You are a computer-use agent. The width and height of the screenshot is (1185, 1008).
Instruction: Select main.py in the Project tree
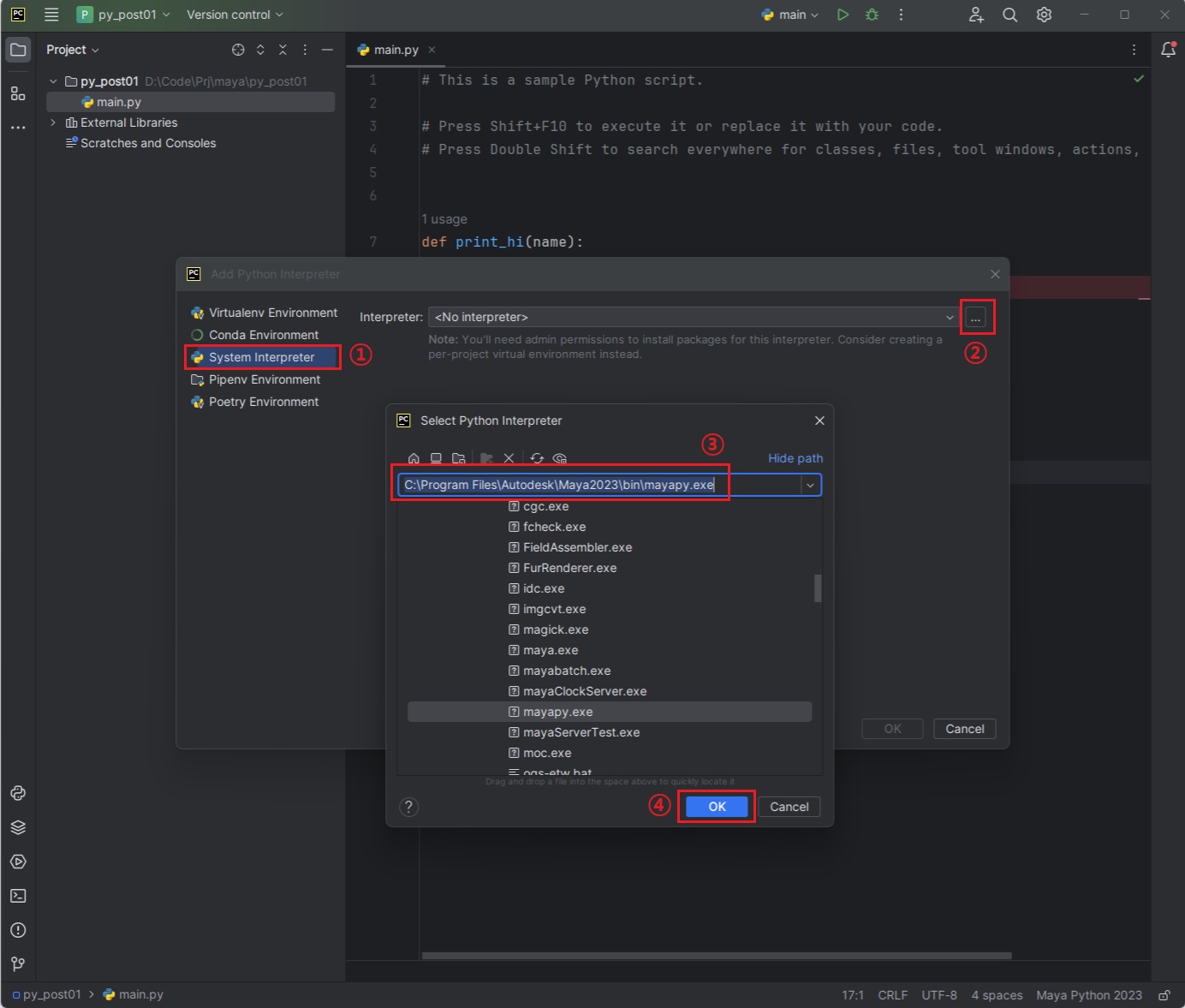point(190,102)
